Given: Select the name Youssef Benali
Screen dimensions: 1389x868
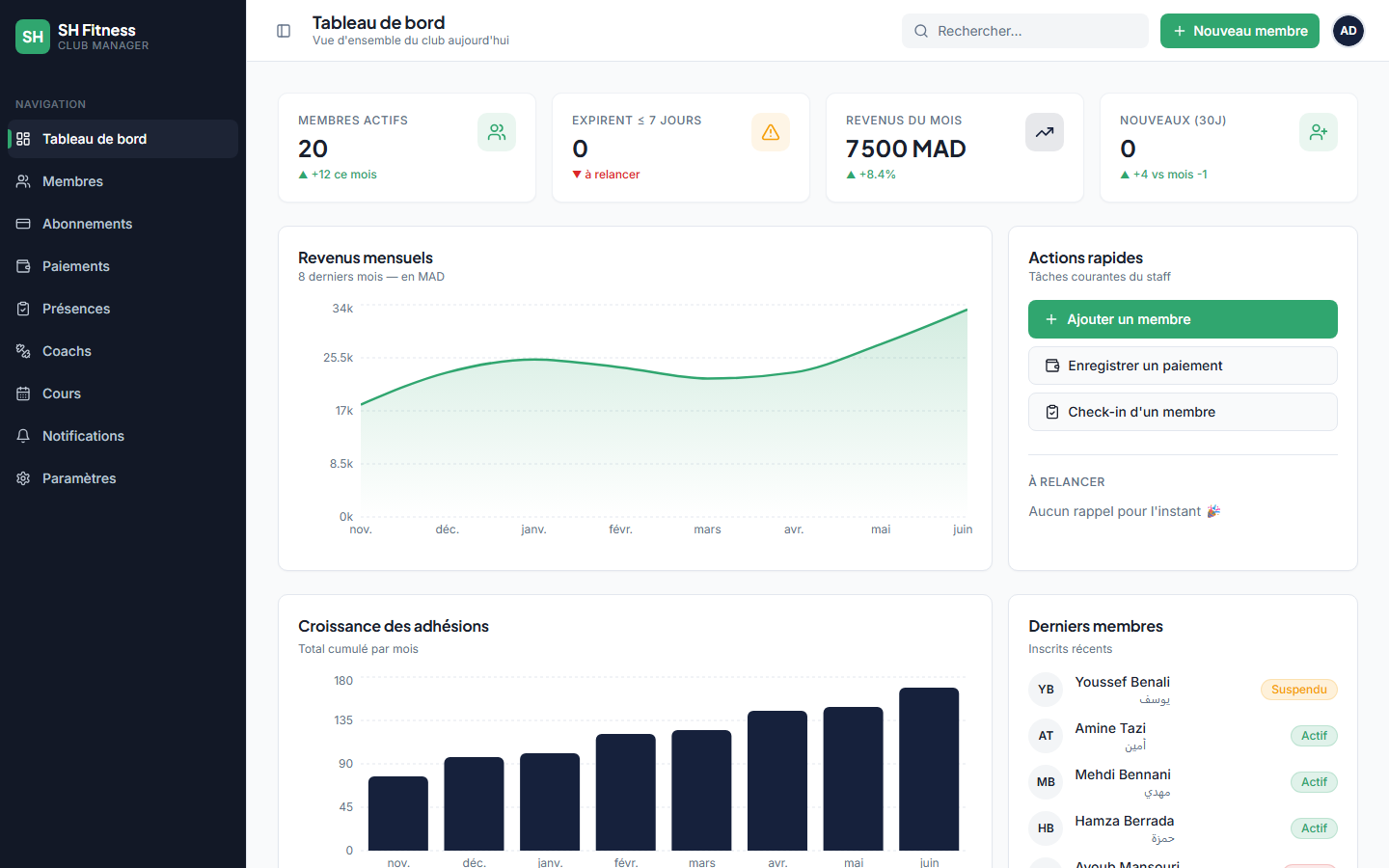Looking at the screenshot, I should pyautogui.click(x=1123, y=682).
